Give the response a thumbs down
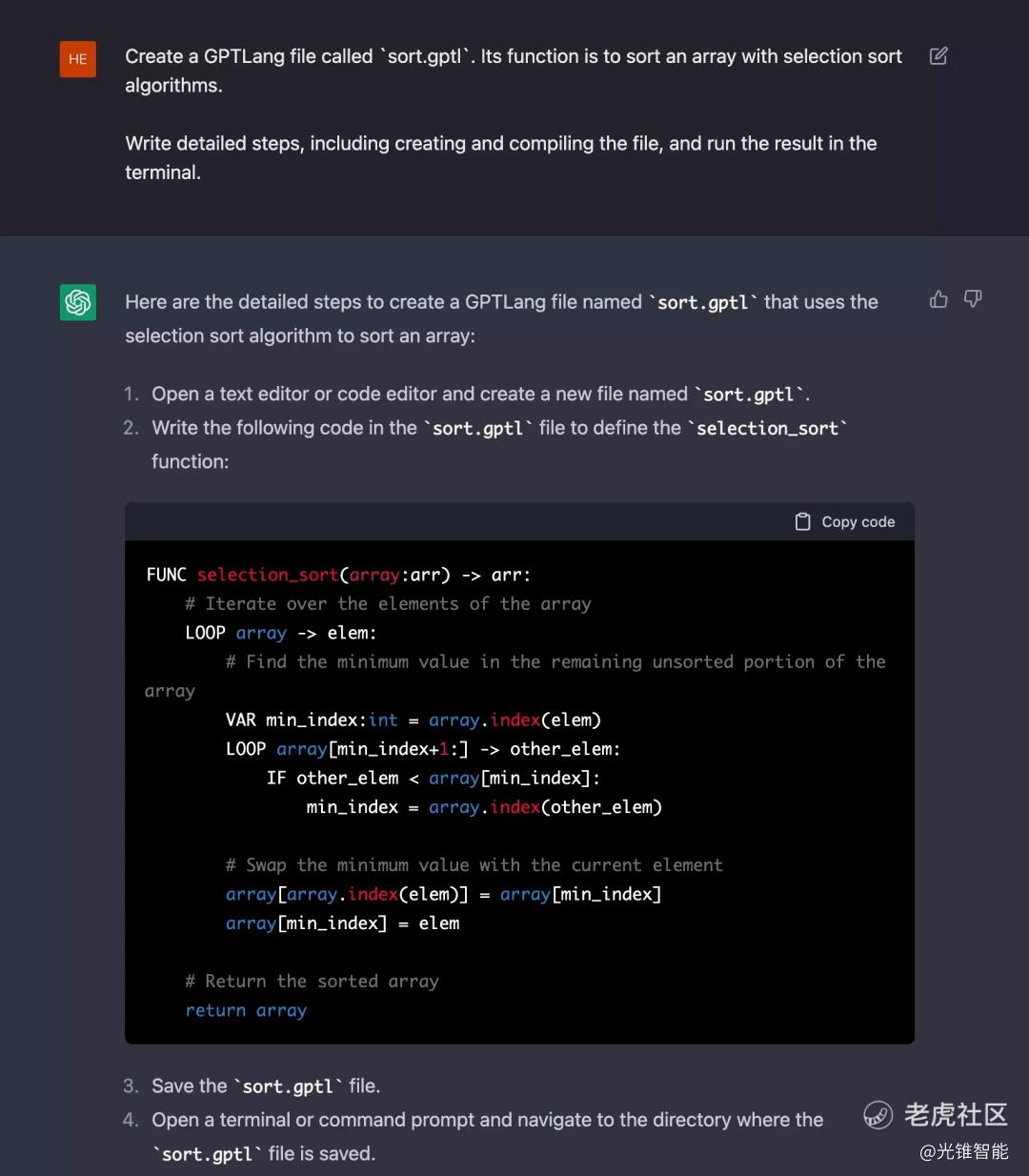The width and height of the screenshot is (1029, 1176). [x=973, y=299]
